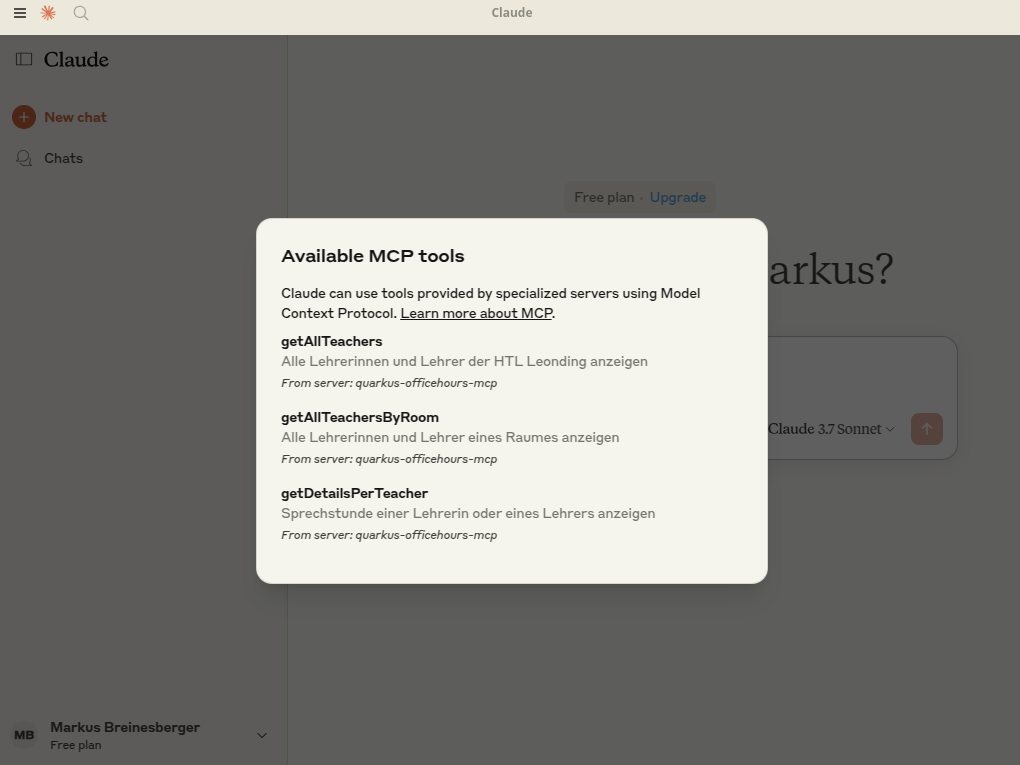Viewport: 1020px width, 765px height.
Task: Click the Upgrade link
Action: 677,197
